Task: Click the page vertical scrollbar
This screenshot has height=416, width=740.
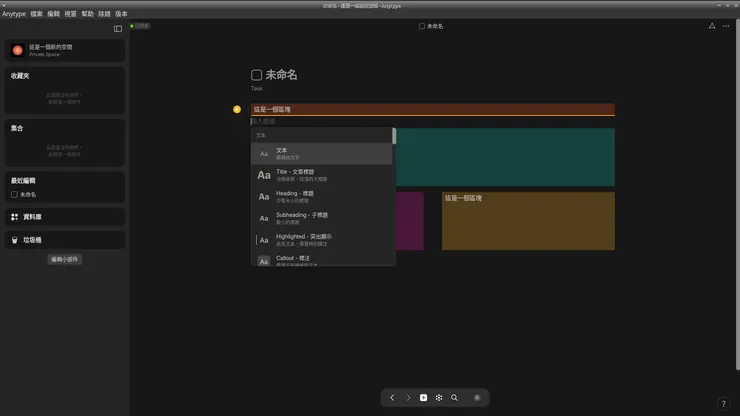Action: [738, 195]
